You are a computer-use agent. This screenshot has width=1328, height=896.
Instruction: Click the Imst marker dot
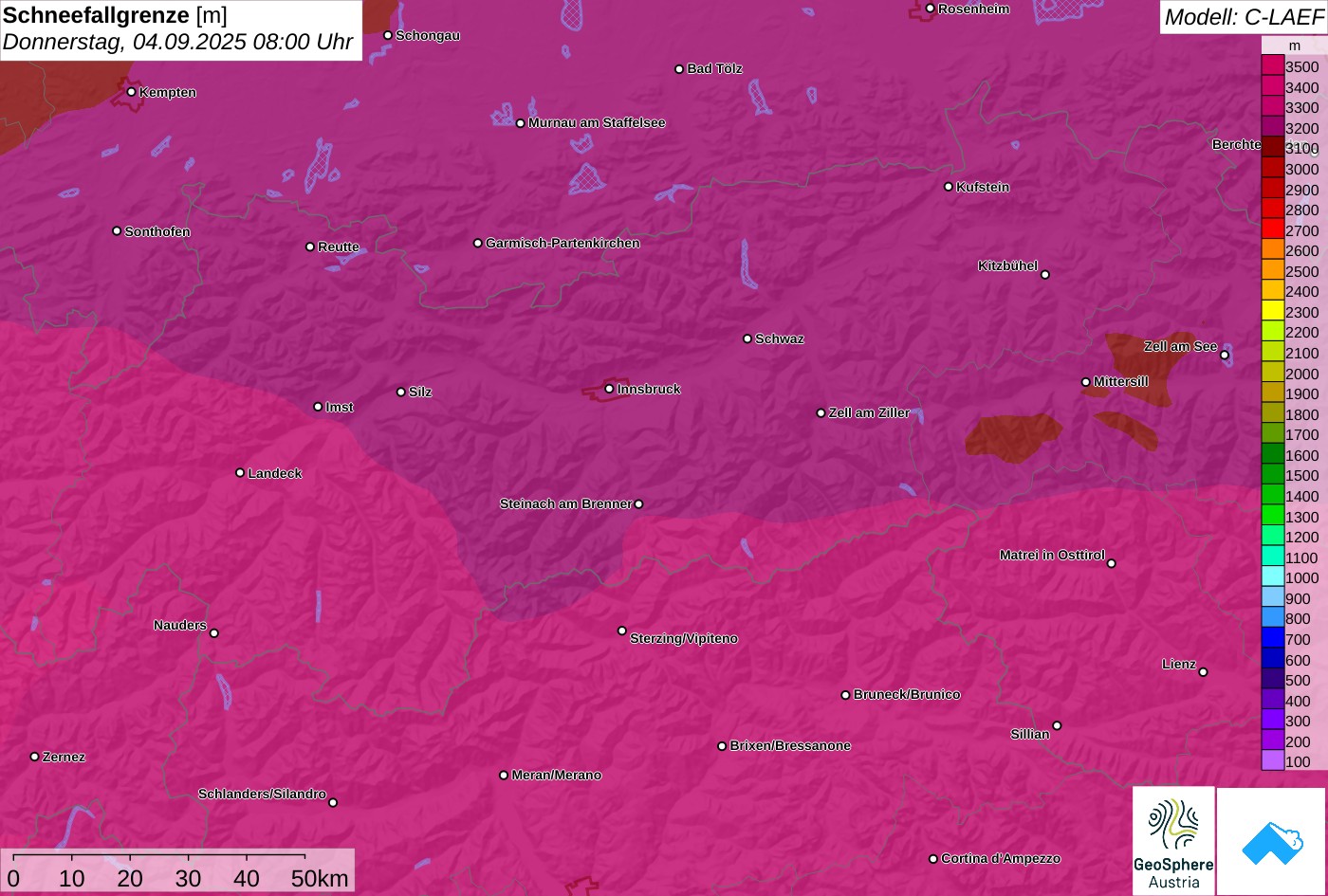click(x=318, y=407)
